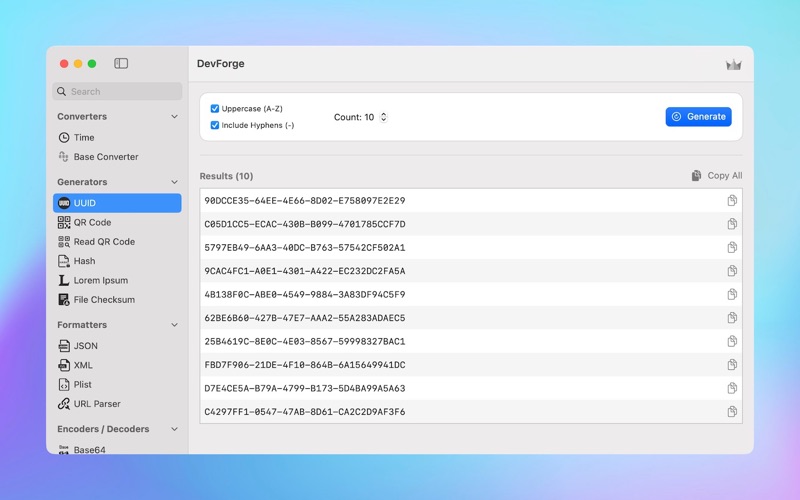The width and height of the screenshot is (800, 500).
Task: Click the Copy All text
Action: (x=724, y=176)
